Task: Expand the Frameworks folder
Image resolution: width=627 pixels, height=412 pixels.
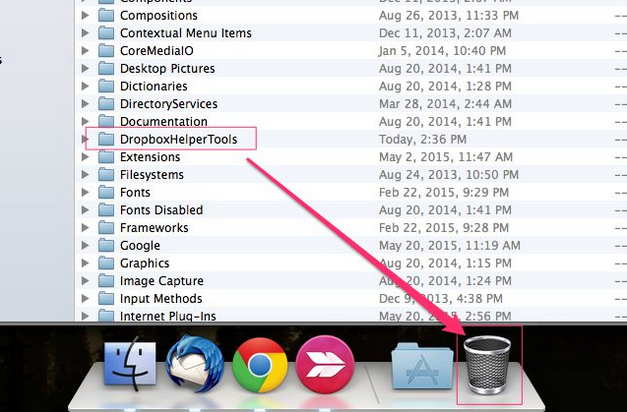Action: (x=85, y=228)
